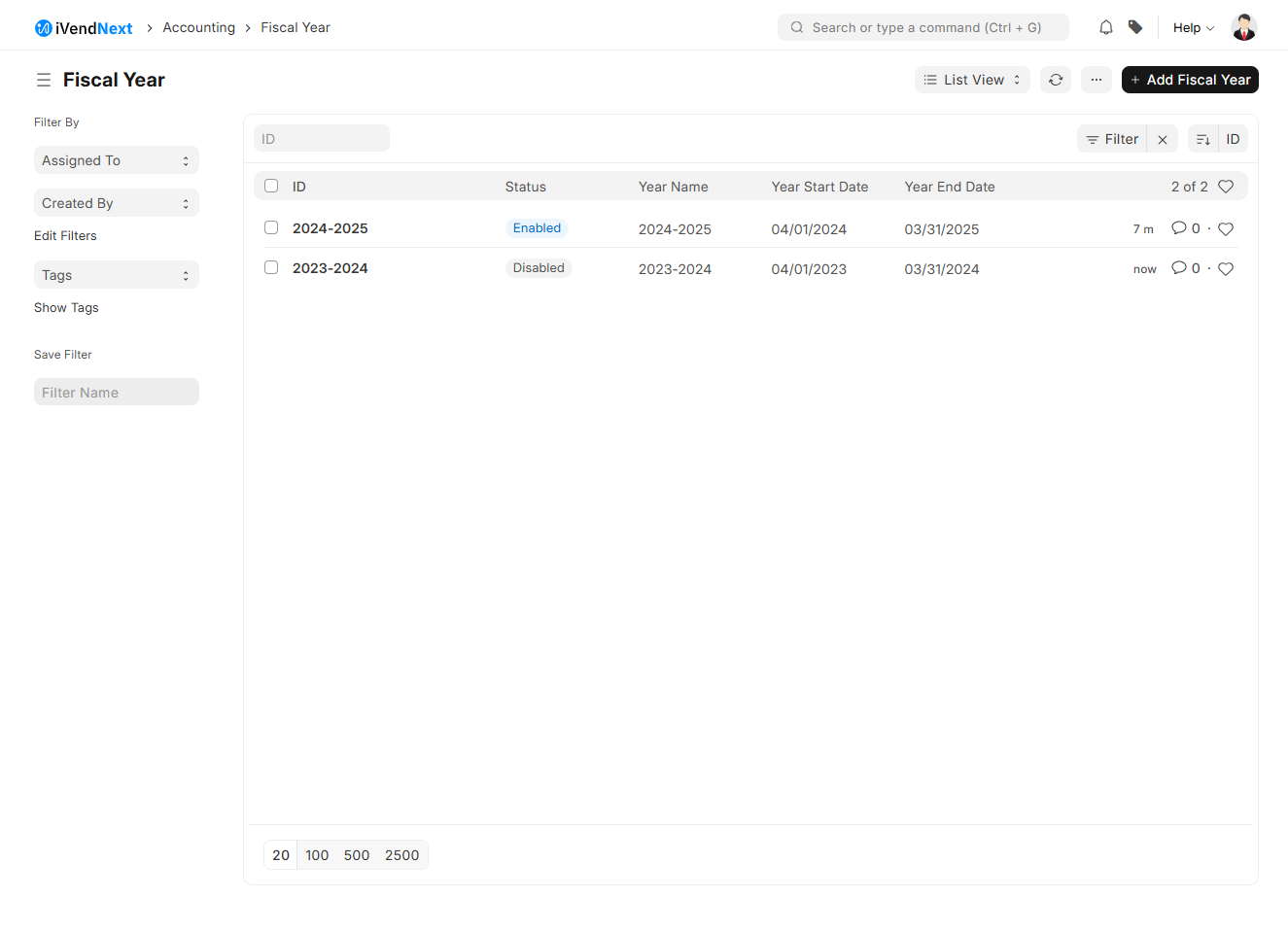Click Year End Date 03/31/2024
The width and height of the screenshot is (1288, 932).
tap(942, 269)
